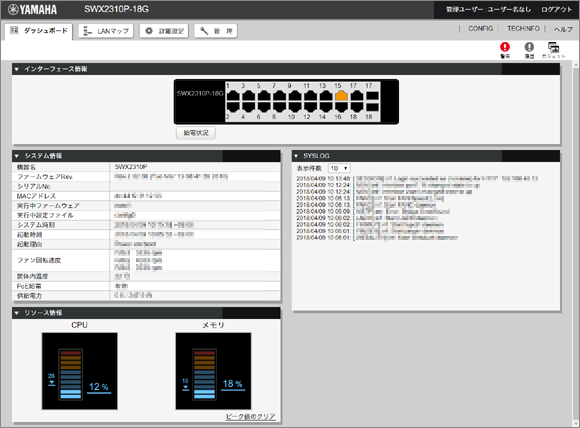Image resolution: width=580 pixels, height=428 pixels.
Task: Open the 詳細設定 tab
Action: 164,31
